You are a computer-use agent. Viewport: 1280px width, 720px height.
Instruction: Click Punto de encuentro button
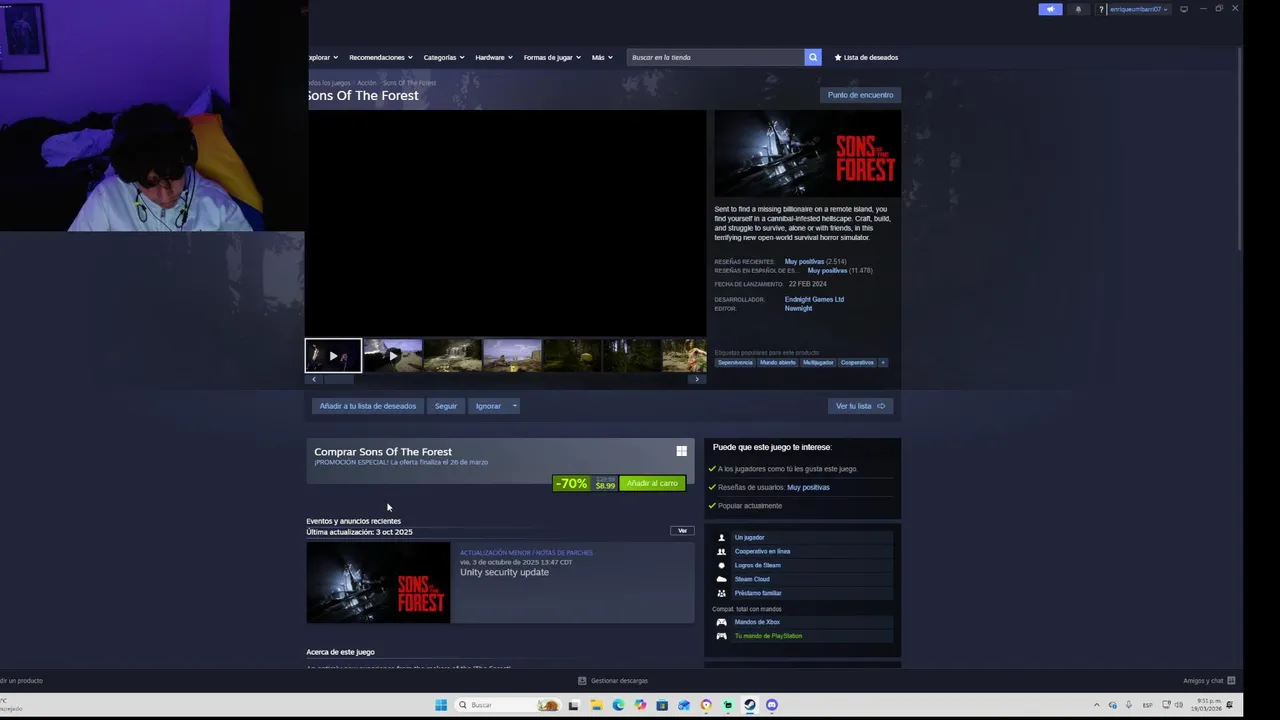860,95
